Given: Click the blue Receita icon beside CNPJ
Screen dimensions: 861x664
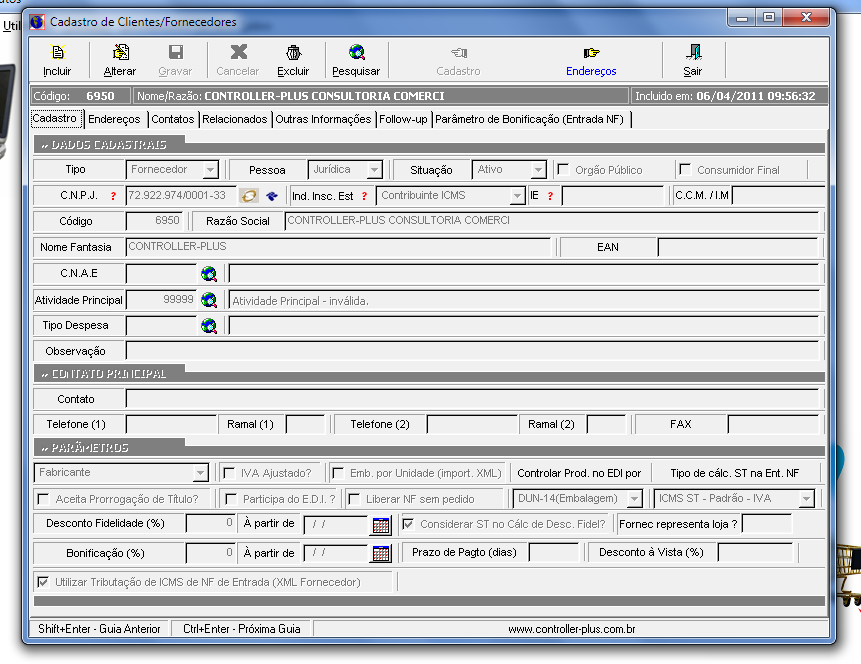Looking at the screenshot, I should (x=272, y=196).
